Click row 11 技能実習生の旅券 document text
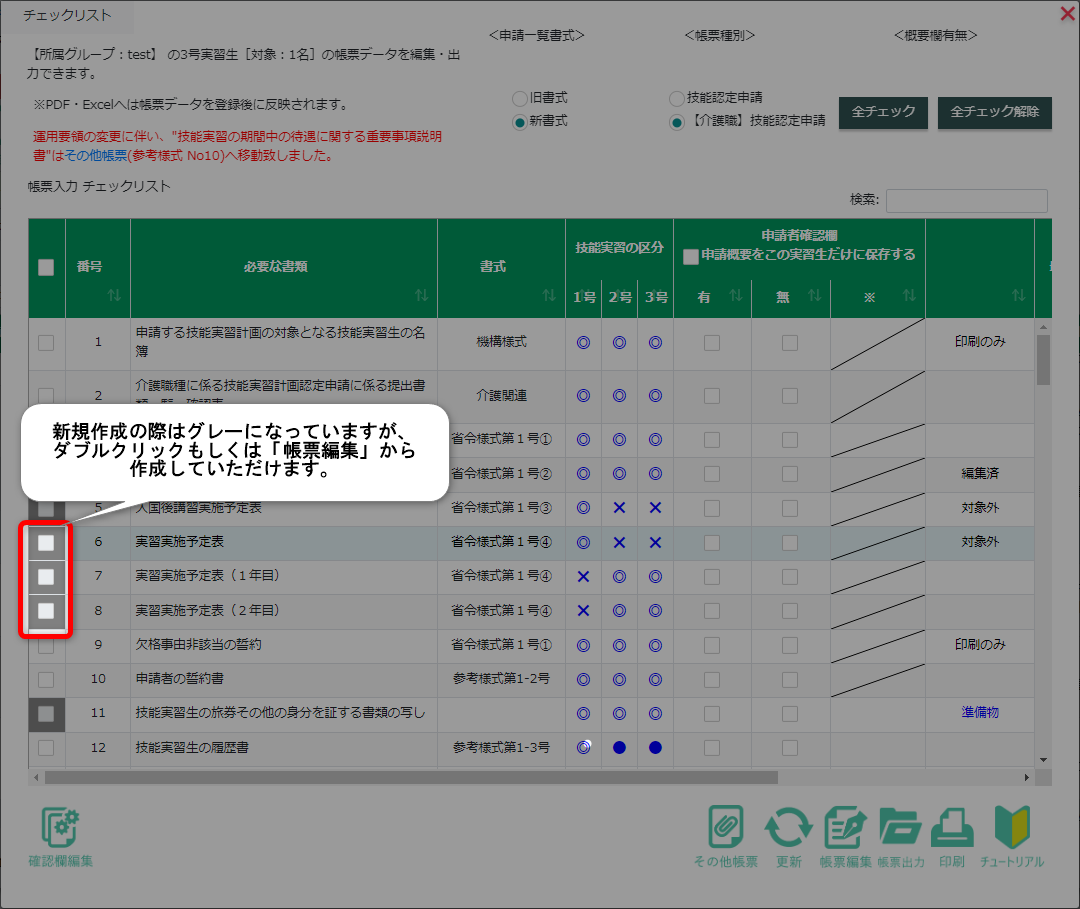 pos(280,713)
